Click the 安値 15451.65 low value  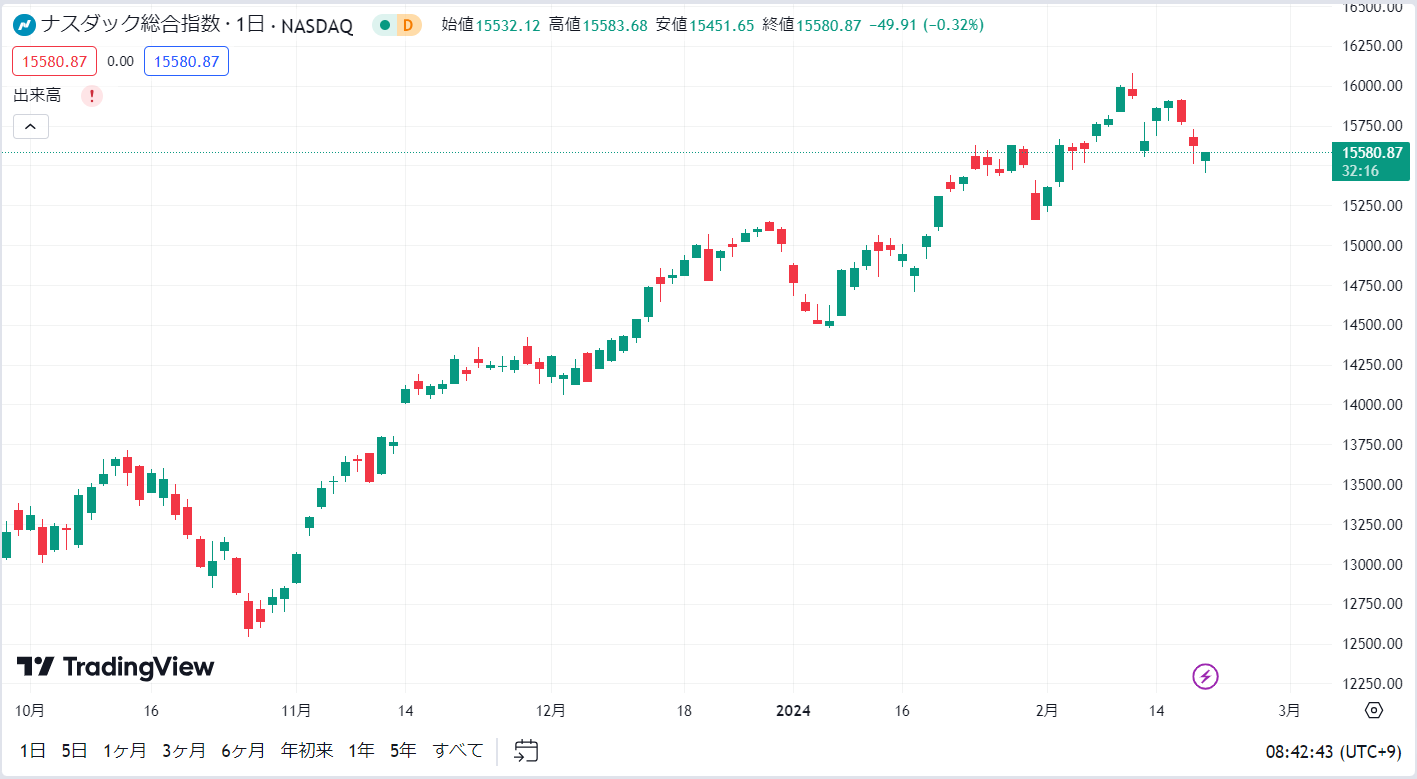pos(705,25)
